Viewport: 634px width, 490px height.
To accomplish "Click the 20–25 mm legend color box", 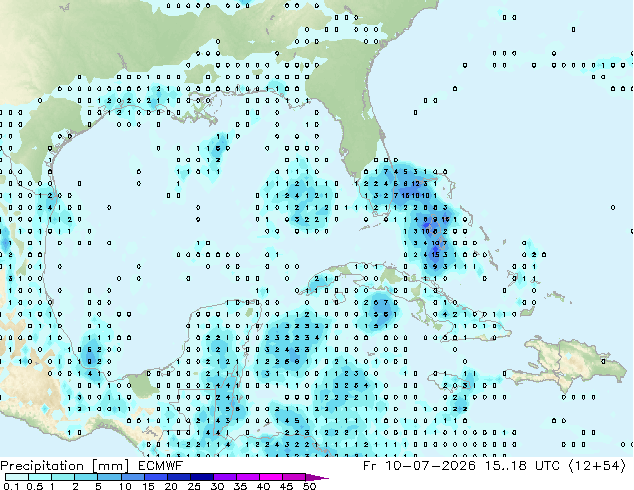I will [x=178, y=477].
